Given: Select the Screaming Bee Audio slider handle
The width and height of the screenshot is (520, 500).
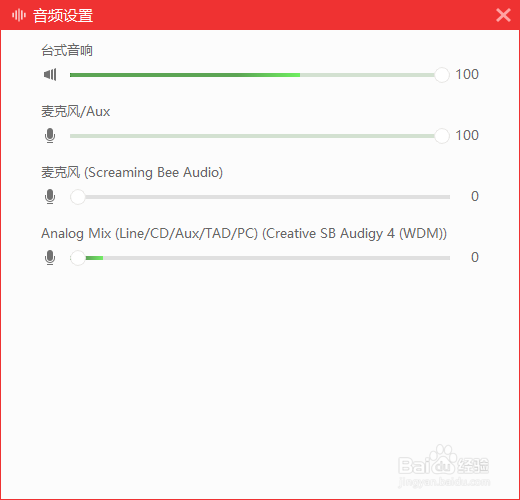Looking at the screenshot, I should pos(78,197).
